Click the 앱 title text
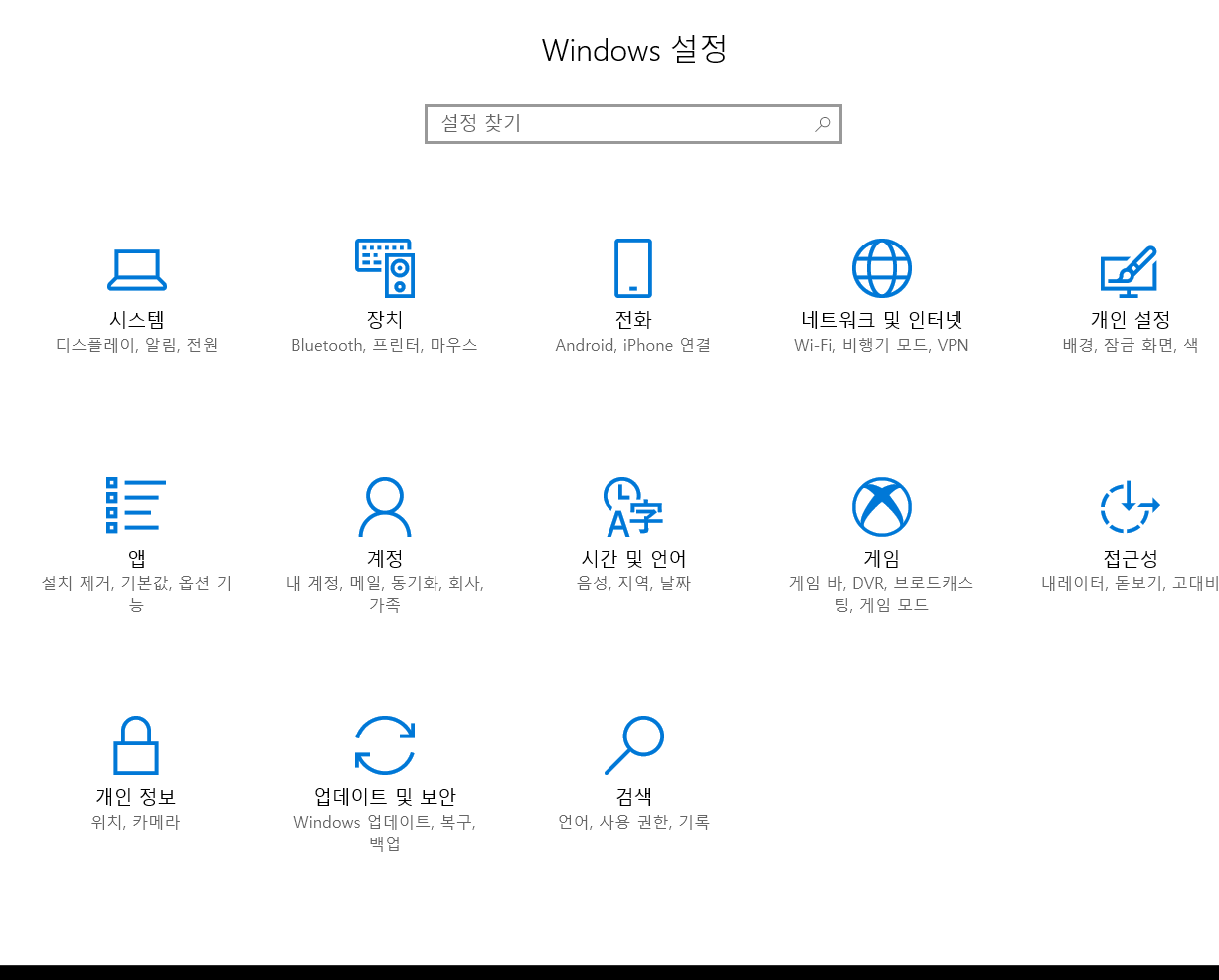This screenshot has width=1219, height=980. pyautogui.click(x=136, y=559)
